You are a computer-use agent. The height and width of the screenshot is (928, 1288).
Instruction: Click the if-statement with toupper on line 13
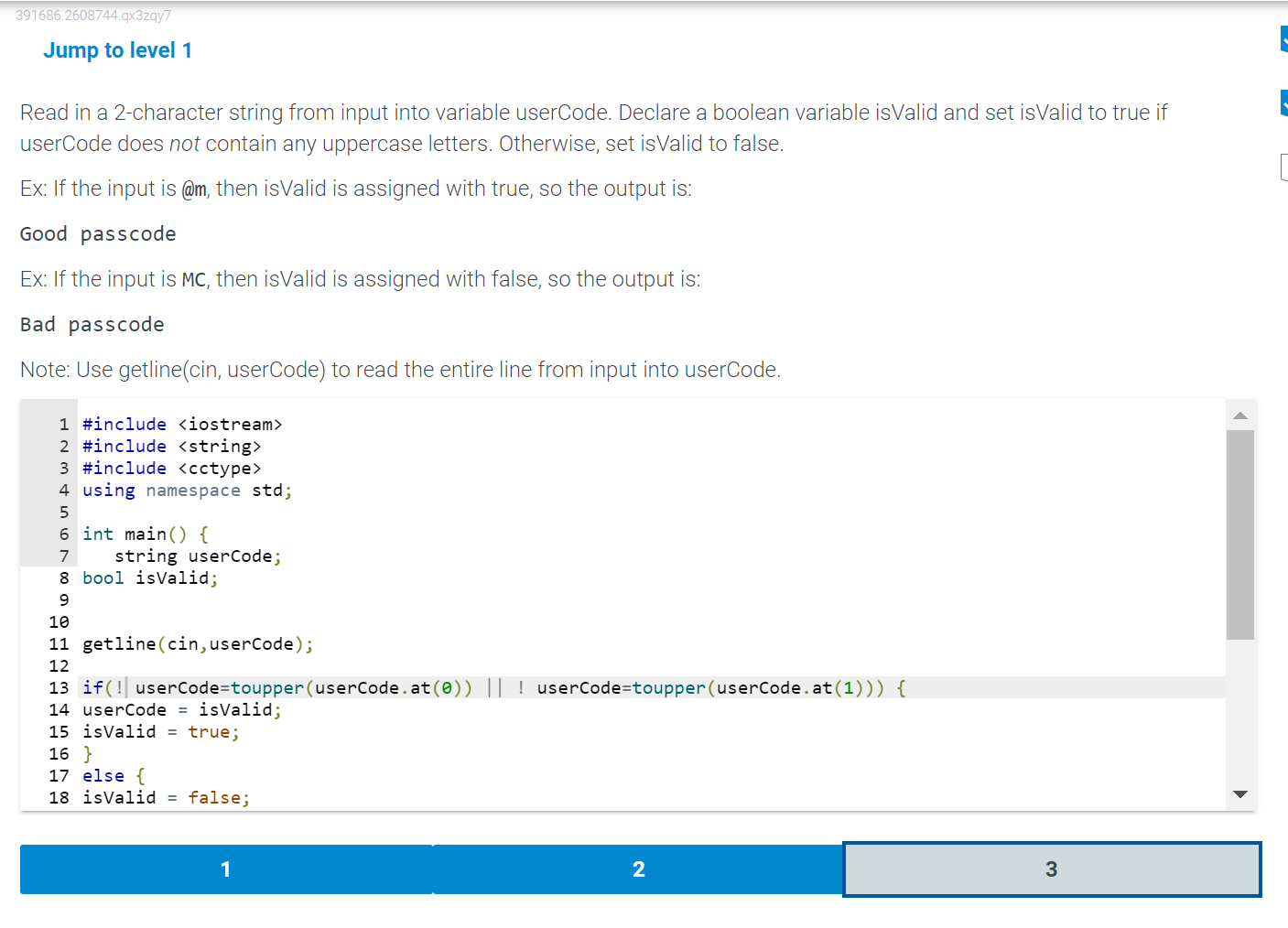[494, 688]
